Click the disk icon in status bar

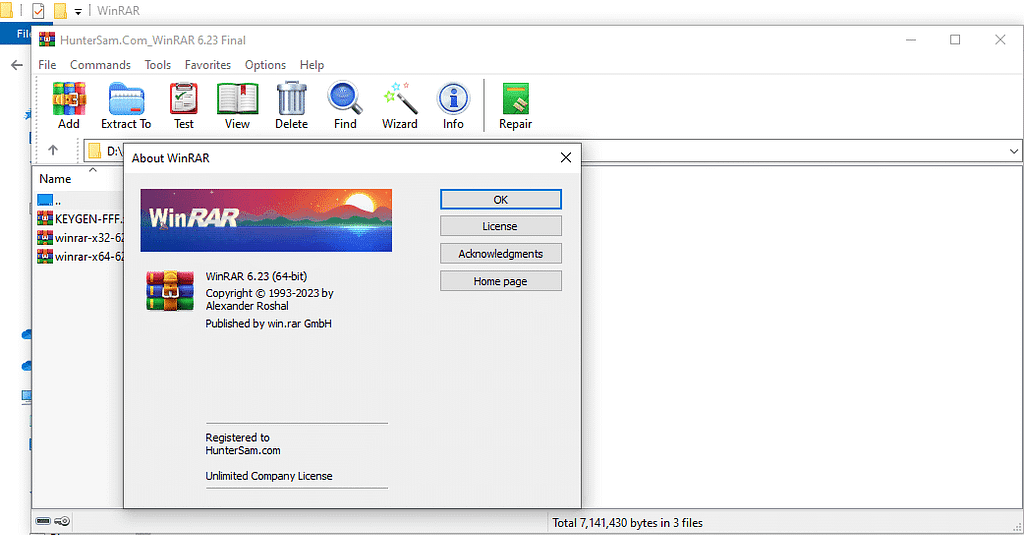tap(44, 521)
